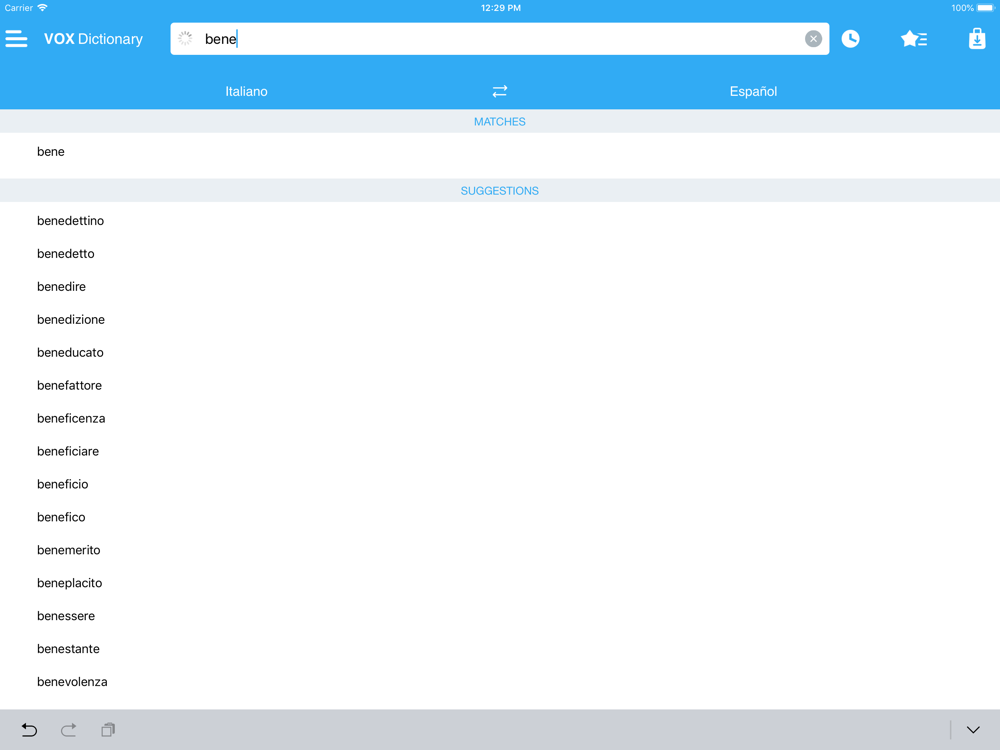Dismiss keyboard with down chevron

pos(973,730)
